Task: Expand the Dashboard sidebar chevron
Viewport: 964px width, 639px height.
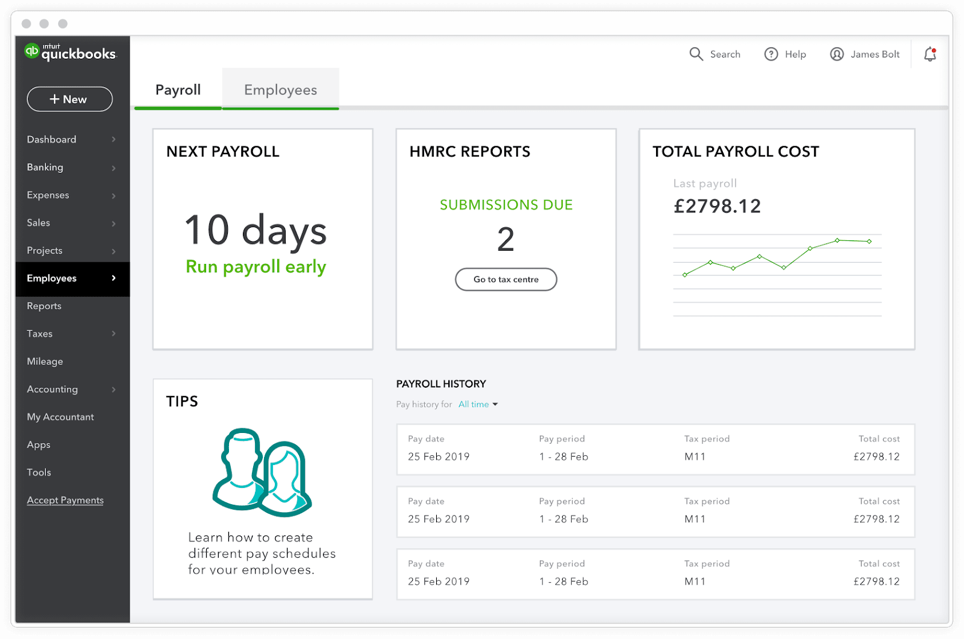Action: [113, 140]
